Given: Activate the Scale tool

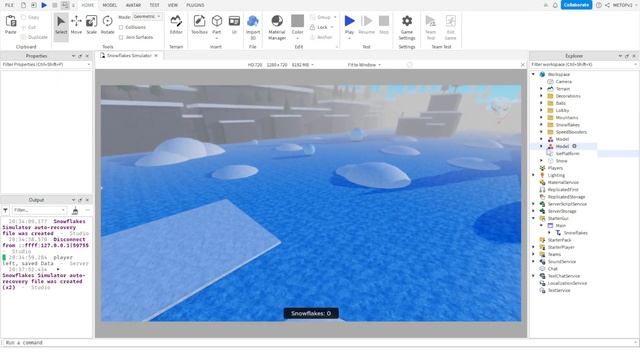Looking at the screenshot, I should pos(91,25).
